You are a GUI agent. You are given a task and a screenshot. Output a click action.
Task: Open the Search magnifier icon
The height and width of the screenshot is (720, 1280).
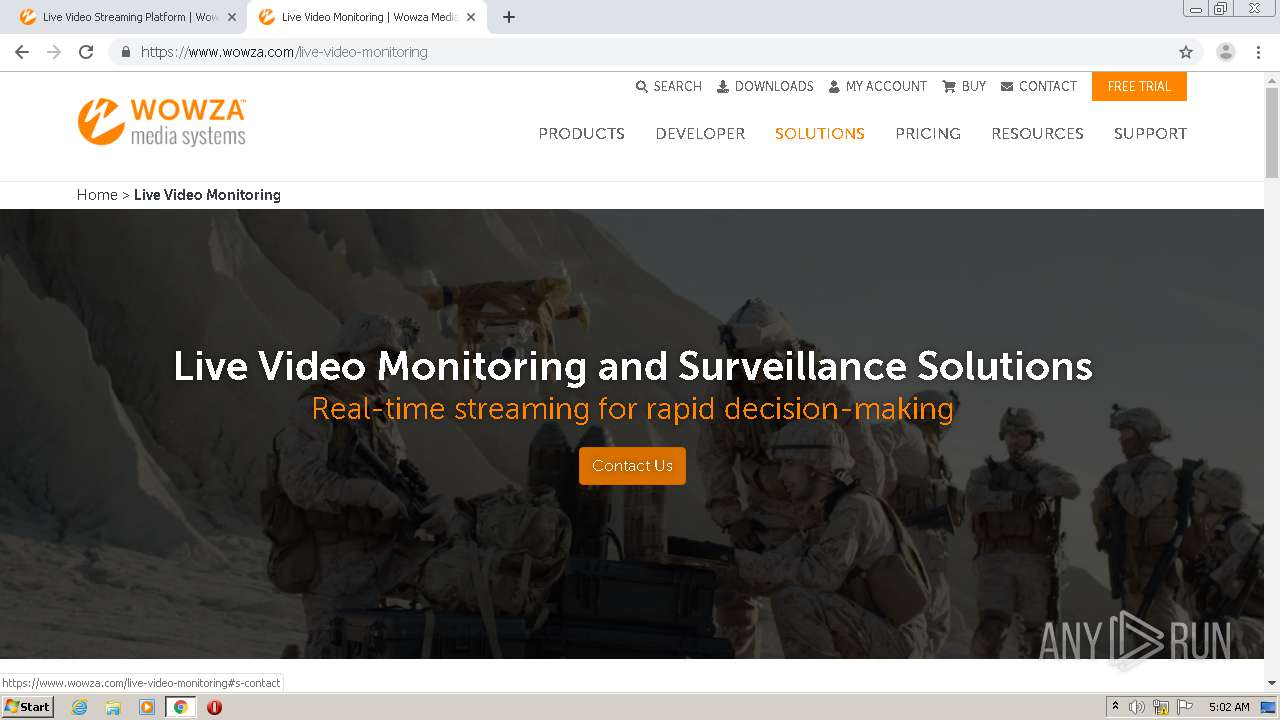(x=642, y=87)
